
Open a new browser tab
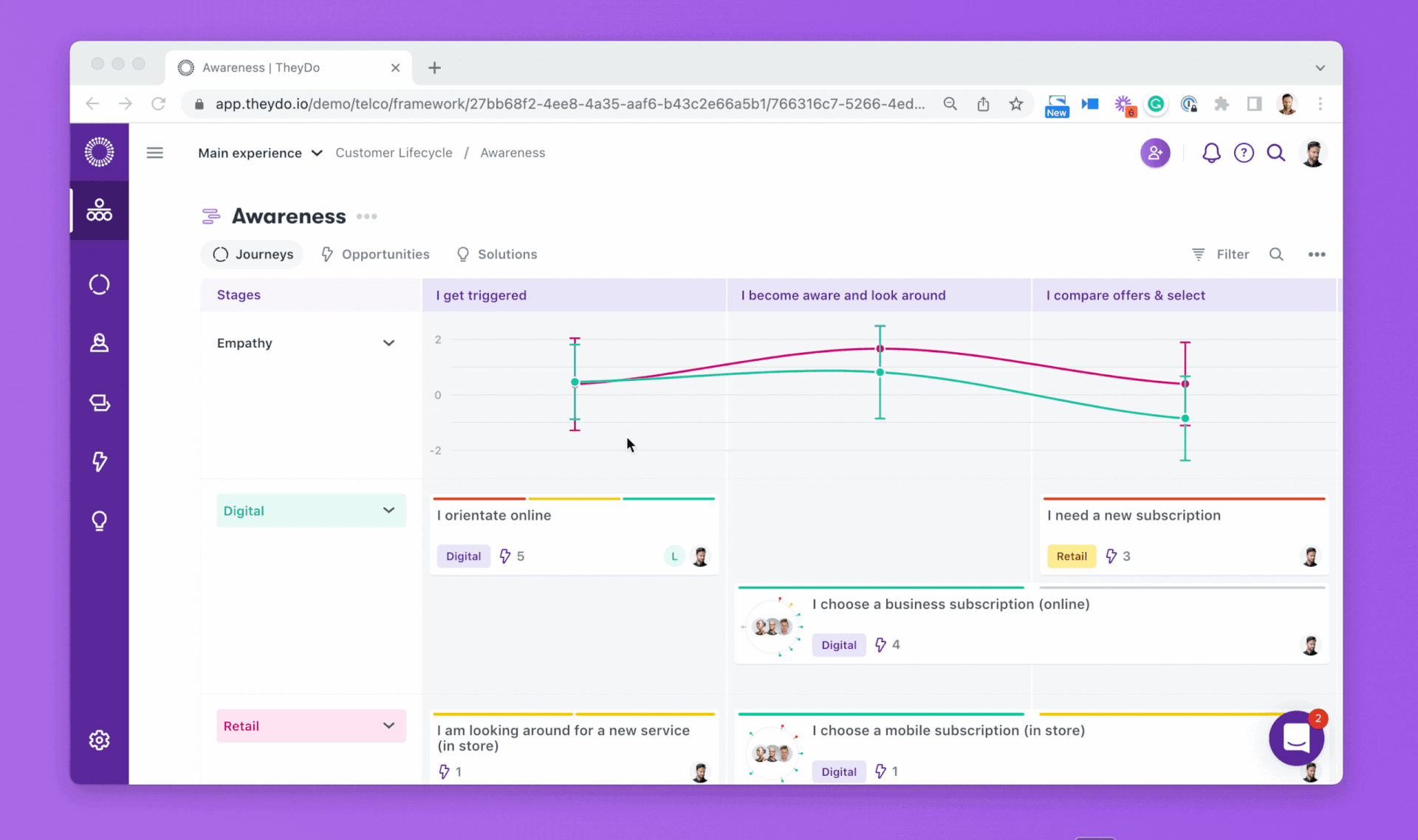click(434, 68)
